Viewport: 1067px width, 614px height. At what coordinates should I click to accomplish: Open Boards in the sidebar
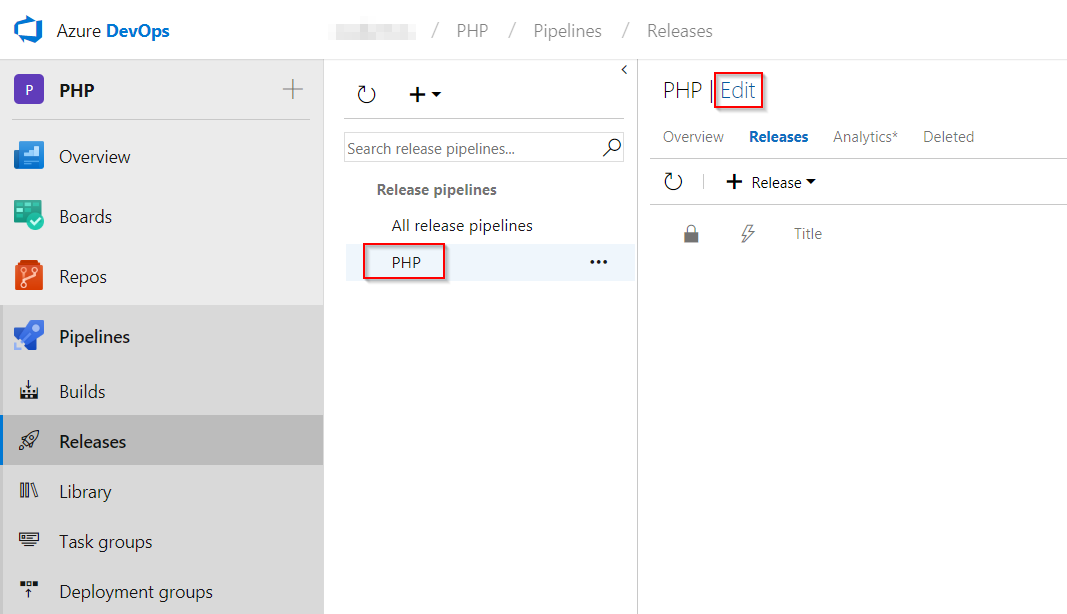coord(86,216)
